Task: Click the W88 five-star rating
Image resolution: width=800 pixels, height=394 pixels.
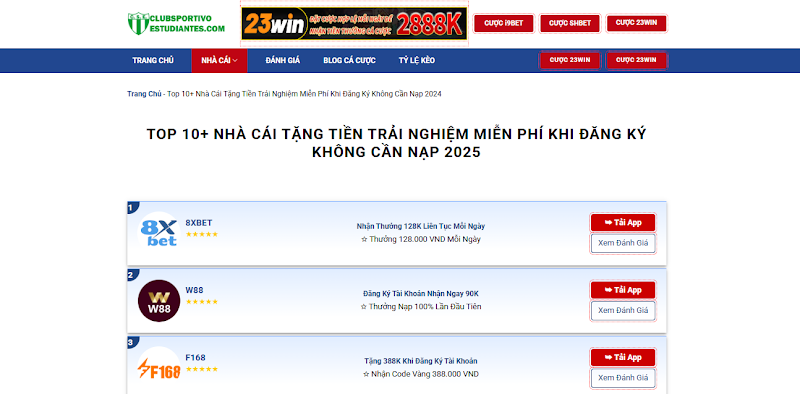Action: pyautogui.click(x=202, y=302)
